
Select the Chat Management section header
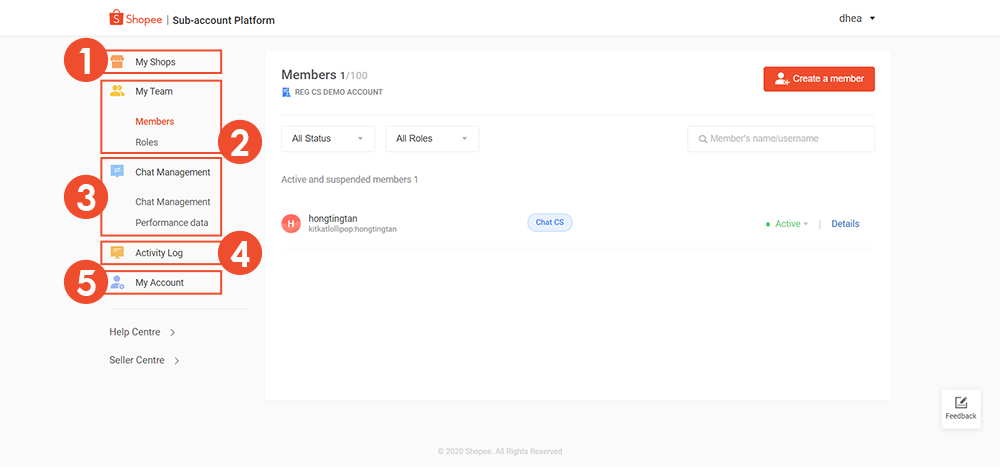tap(173, 172)
